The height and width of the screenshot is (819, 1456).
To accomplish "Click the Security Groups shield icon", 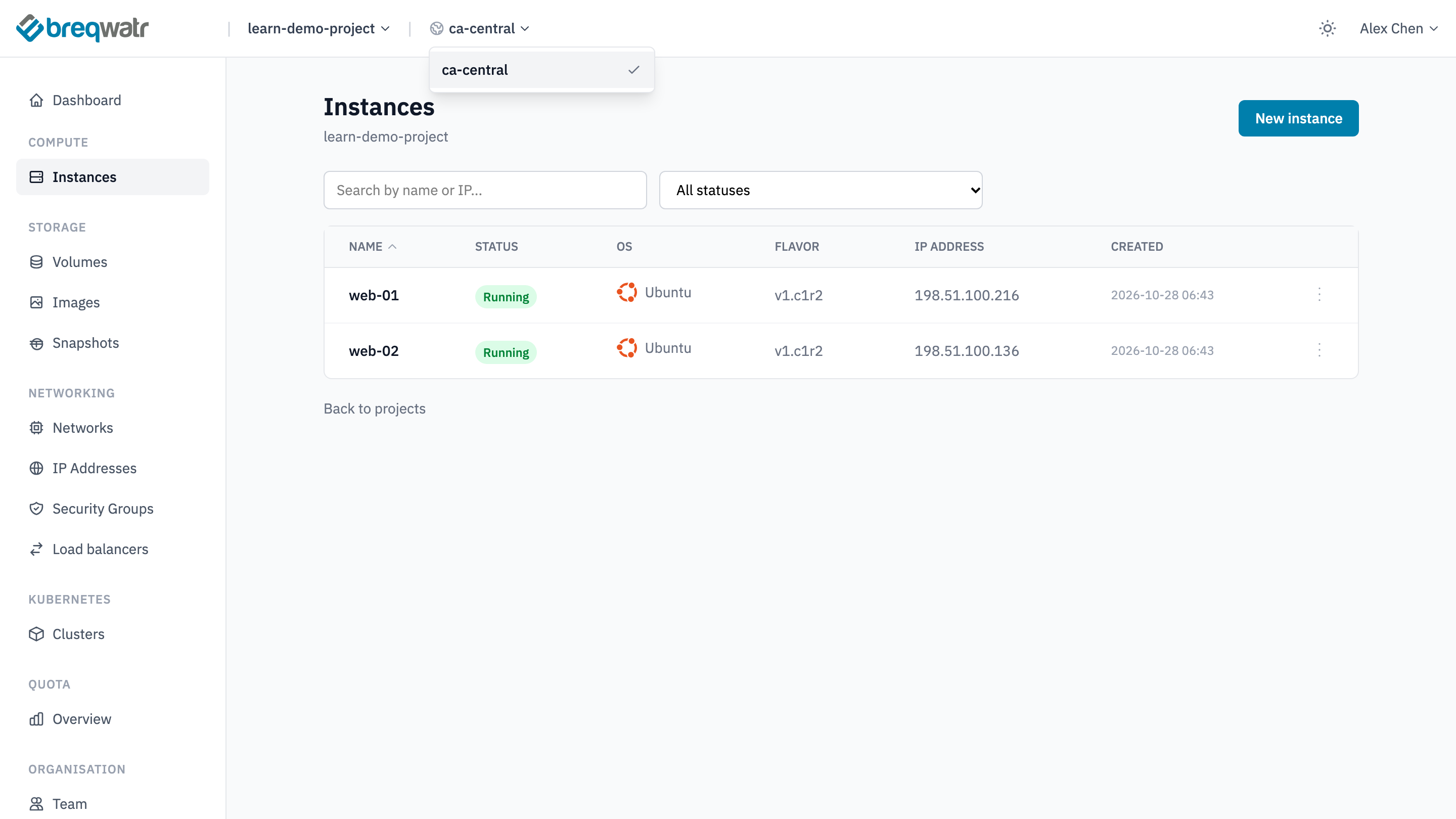I will (36, 509).
